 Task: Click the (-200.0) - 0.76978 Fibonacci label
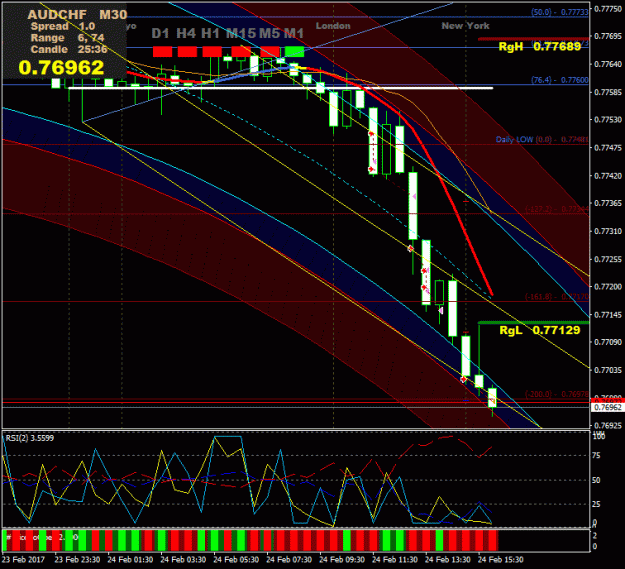pos(557,394)
